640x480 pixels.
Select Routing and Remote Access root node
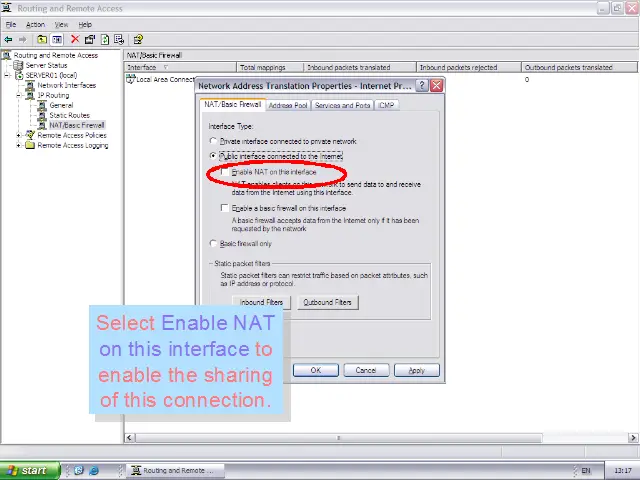click(56, 55)
